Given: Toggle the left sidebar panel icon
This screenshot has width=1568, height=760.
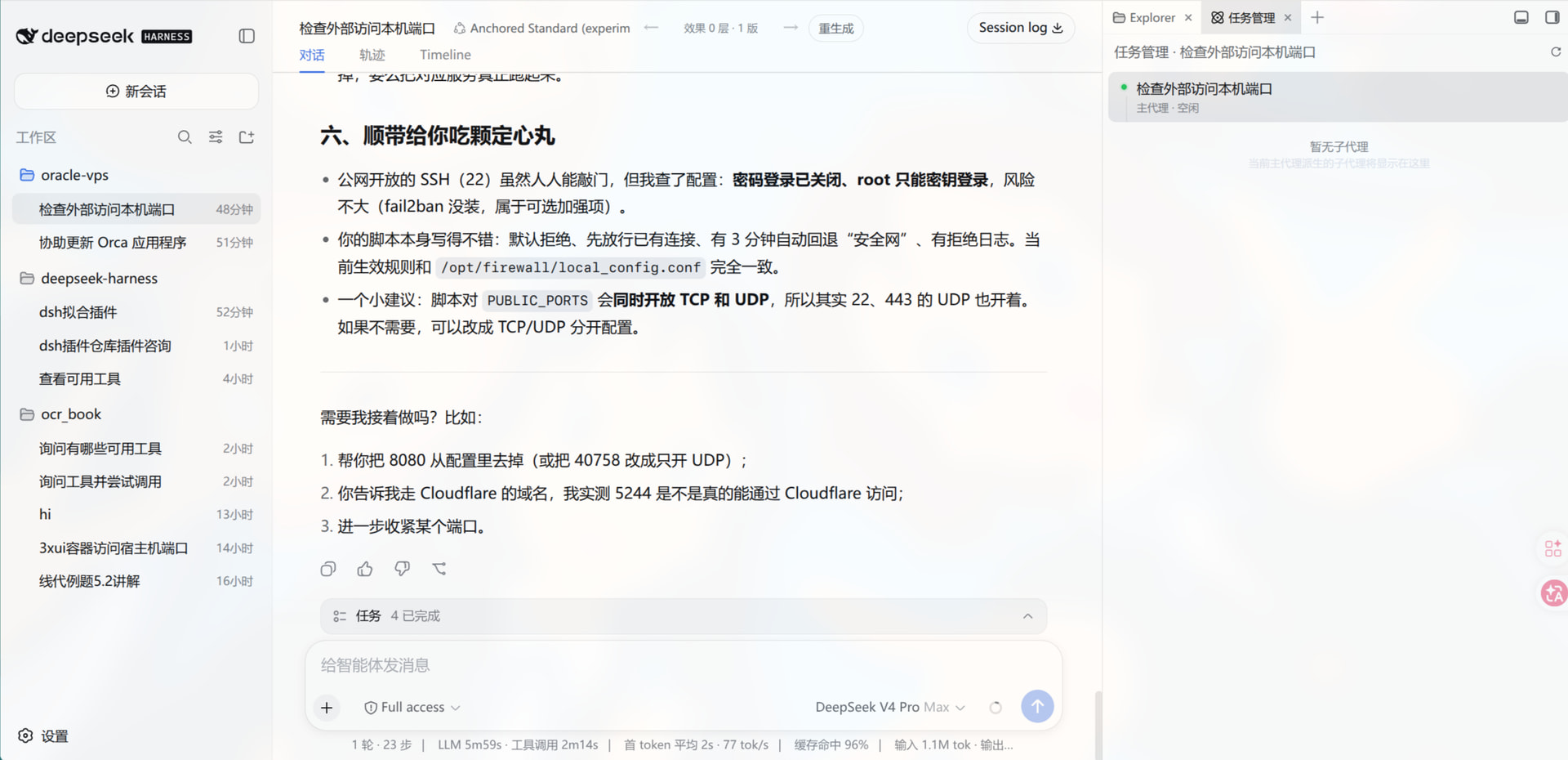Looking at the screenshot, I should click(247, 36).
